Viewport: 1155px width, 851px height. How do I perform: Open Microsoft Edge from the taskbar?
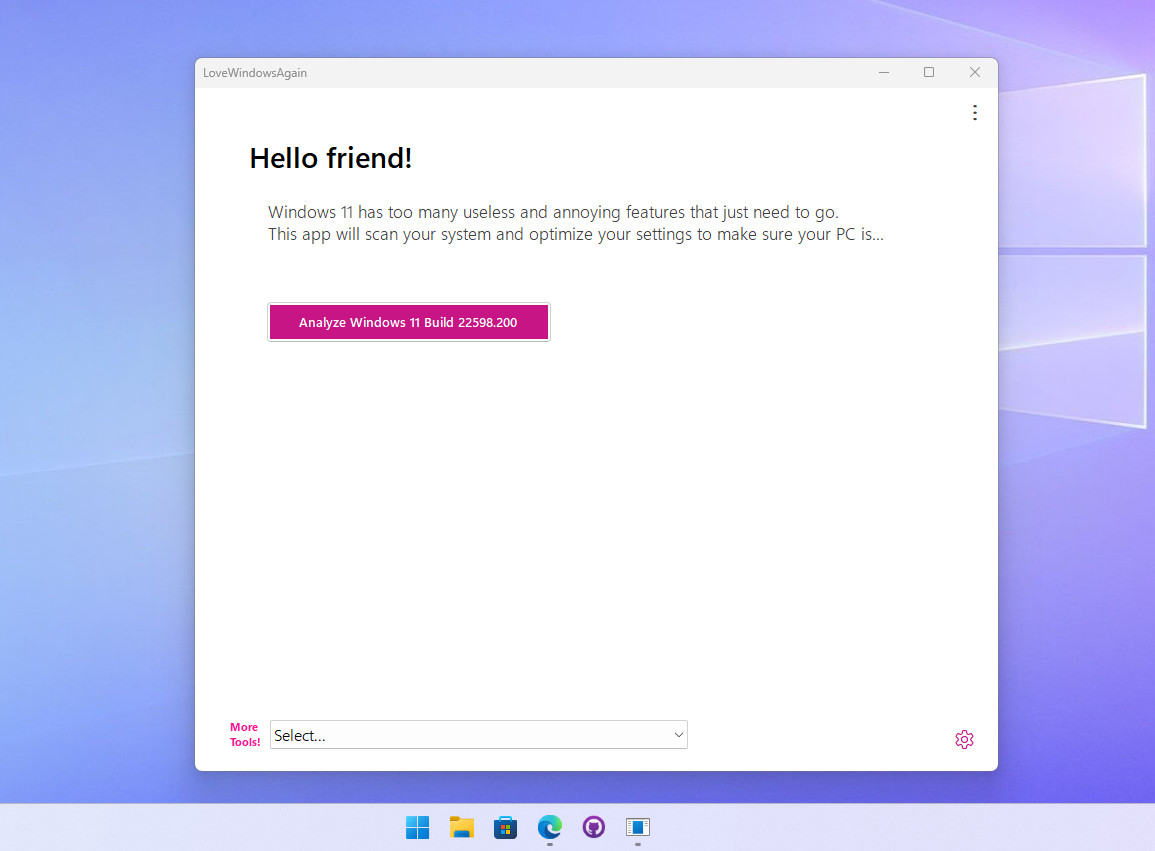[x=550, y=827]
